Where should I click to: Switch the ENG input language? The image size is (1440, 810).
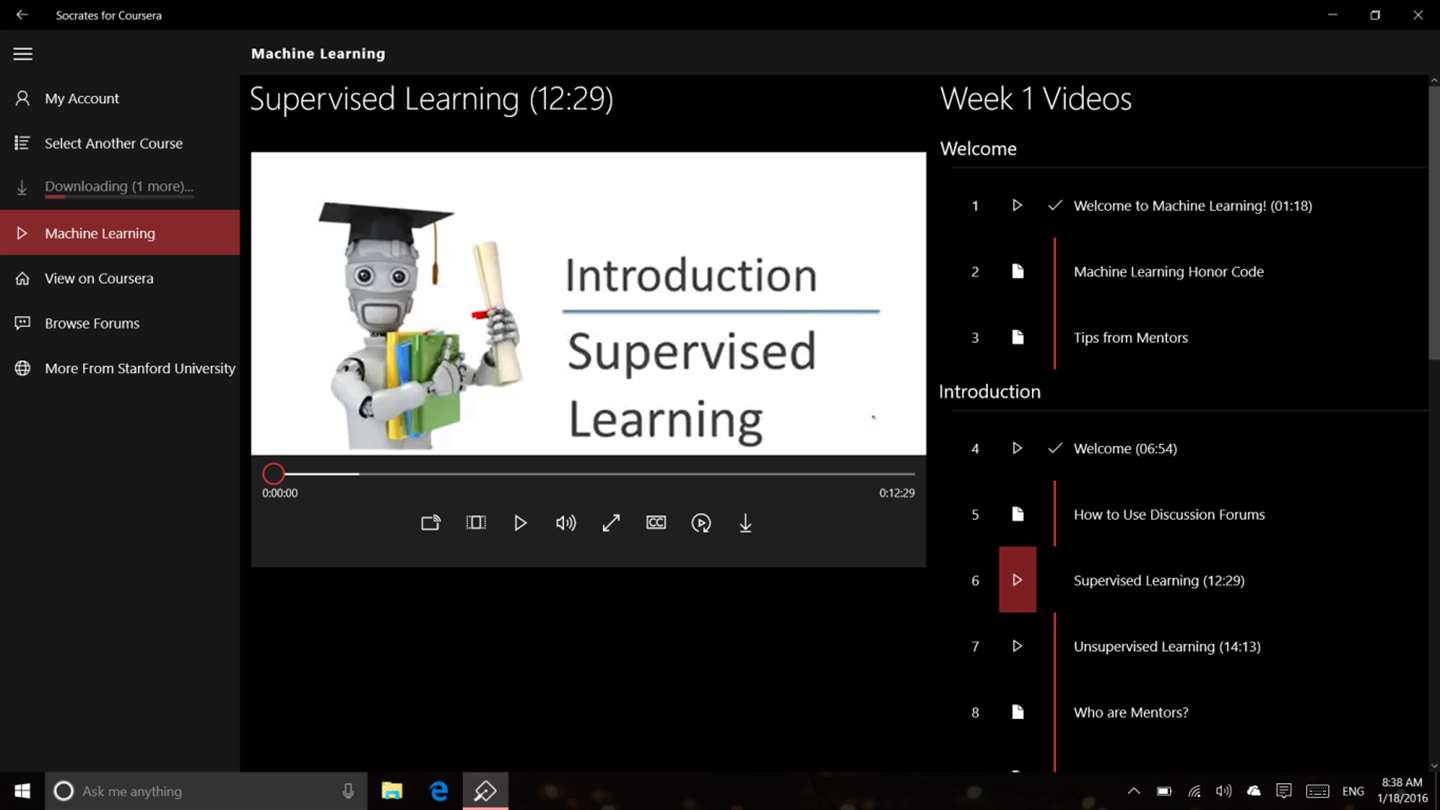1353,791
